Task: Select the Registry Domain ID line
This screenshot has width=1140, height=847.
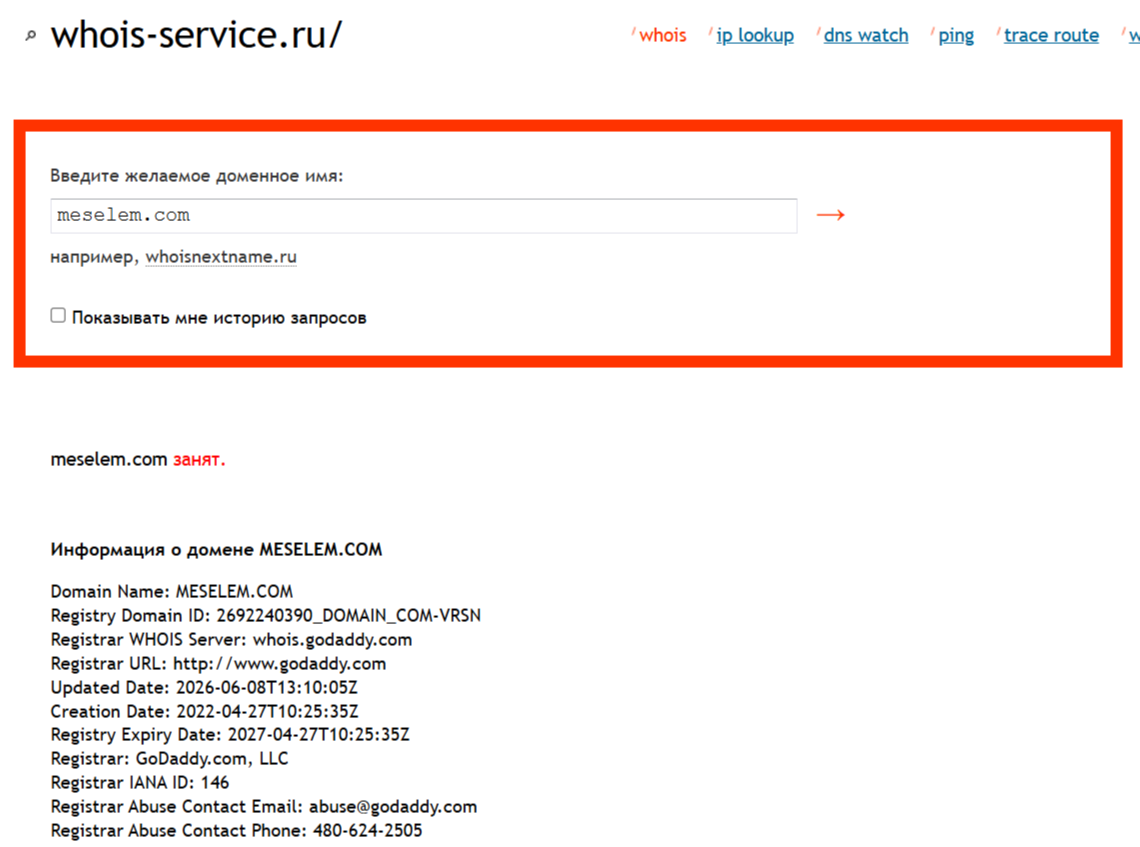Action: 265,616
